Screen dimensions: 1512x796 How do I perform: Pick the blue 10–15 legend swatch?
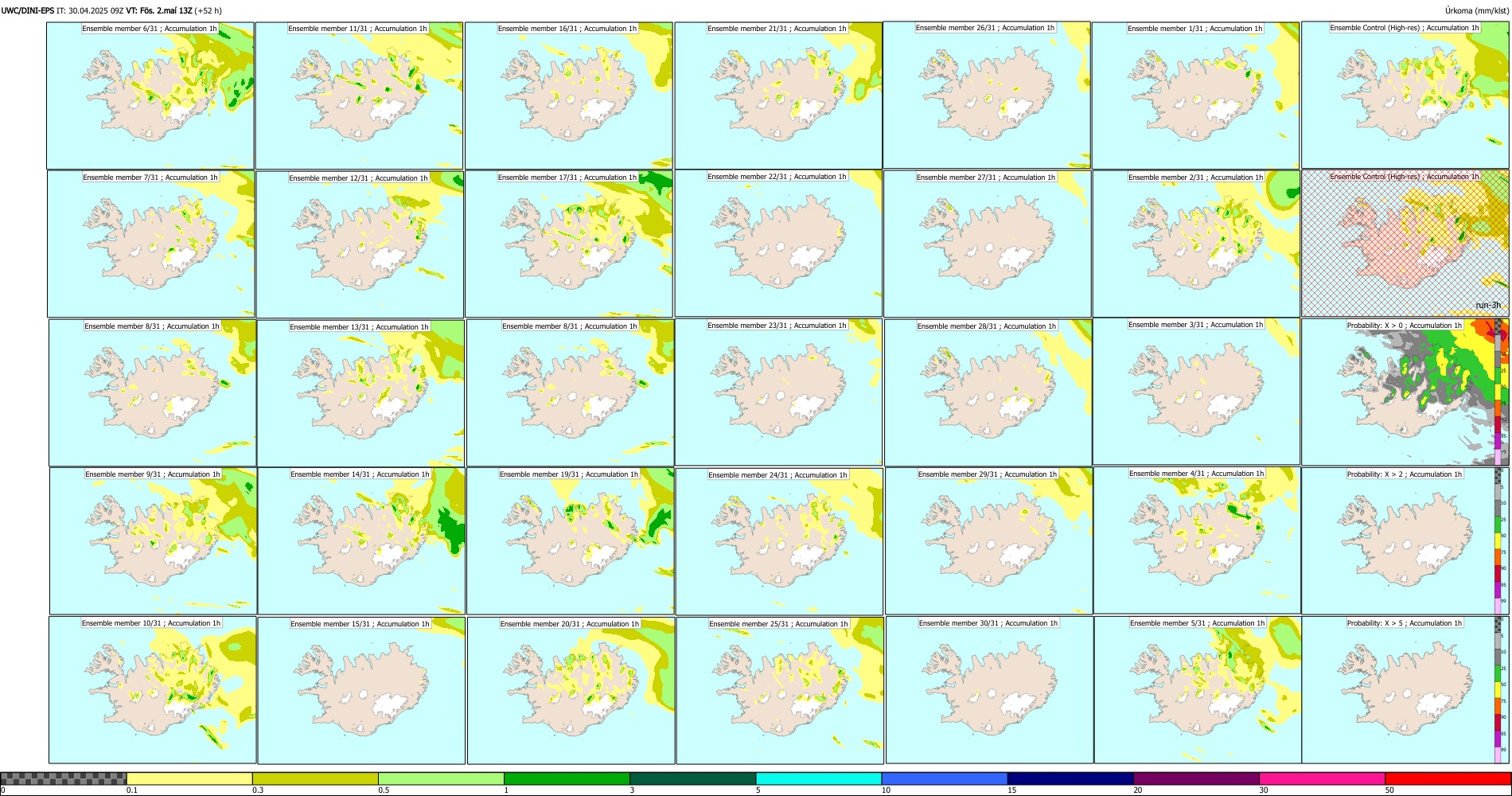click(945, 778)
